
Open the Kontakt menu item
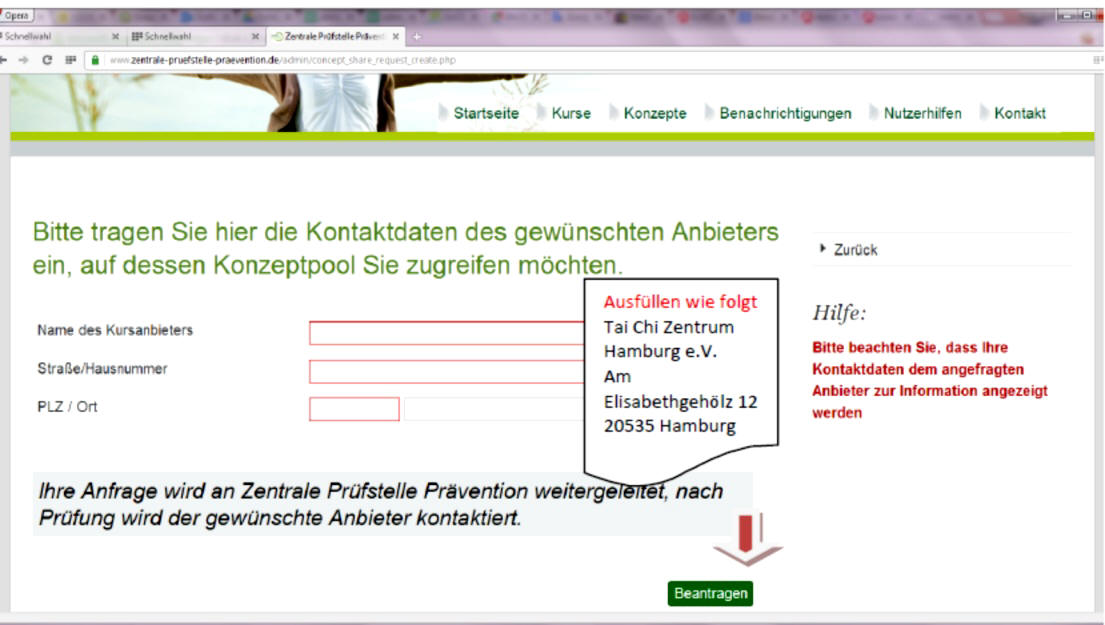(x=1018, y=114)
